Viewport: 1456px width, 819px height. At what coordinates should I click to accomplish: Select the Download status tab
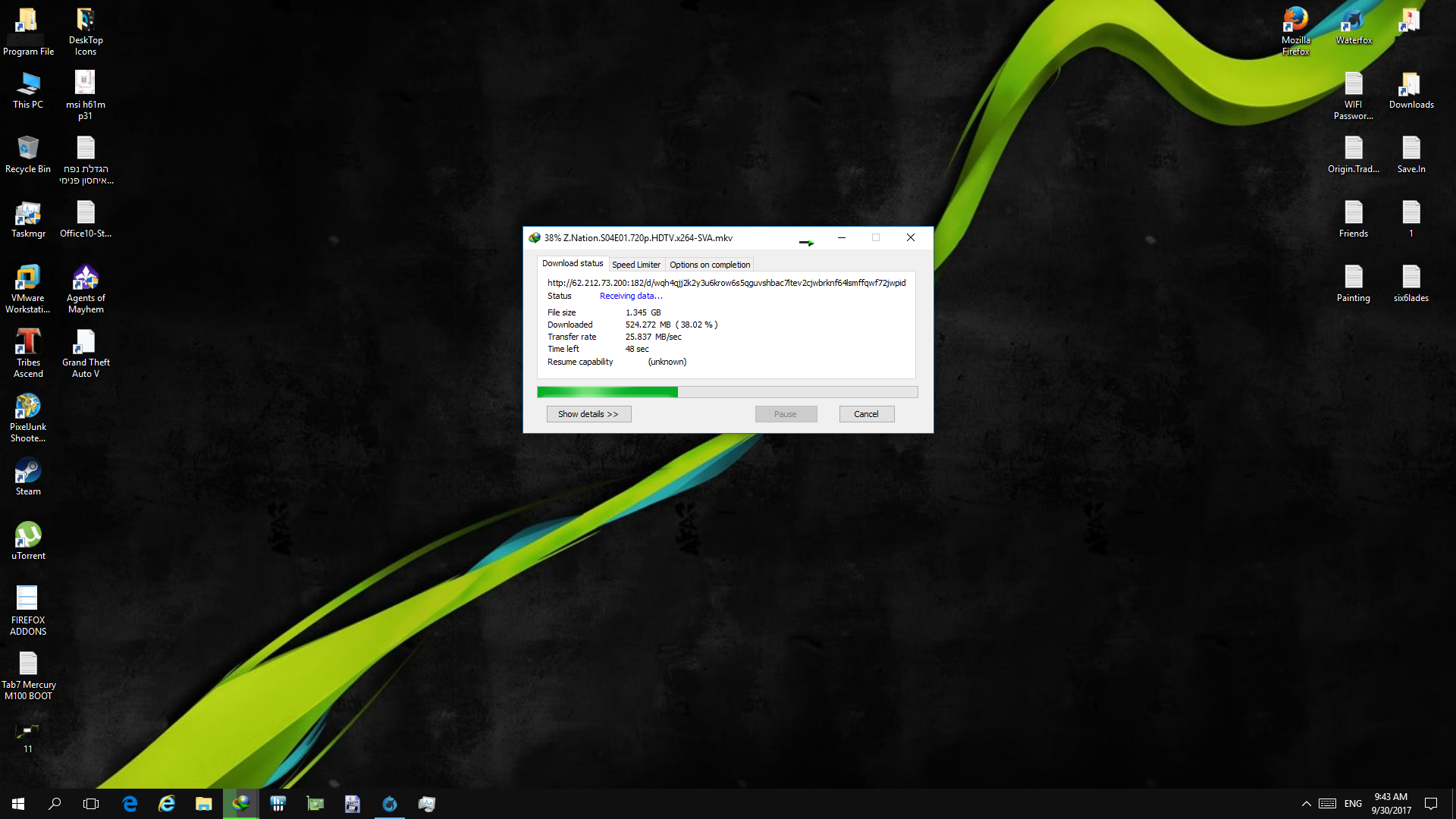pos(572,264)
